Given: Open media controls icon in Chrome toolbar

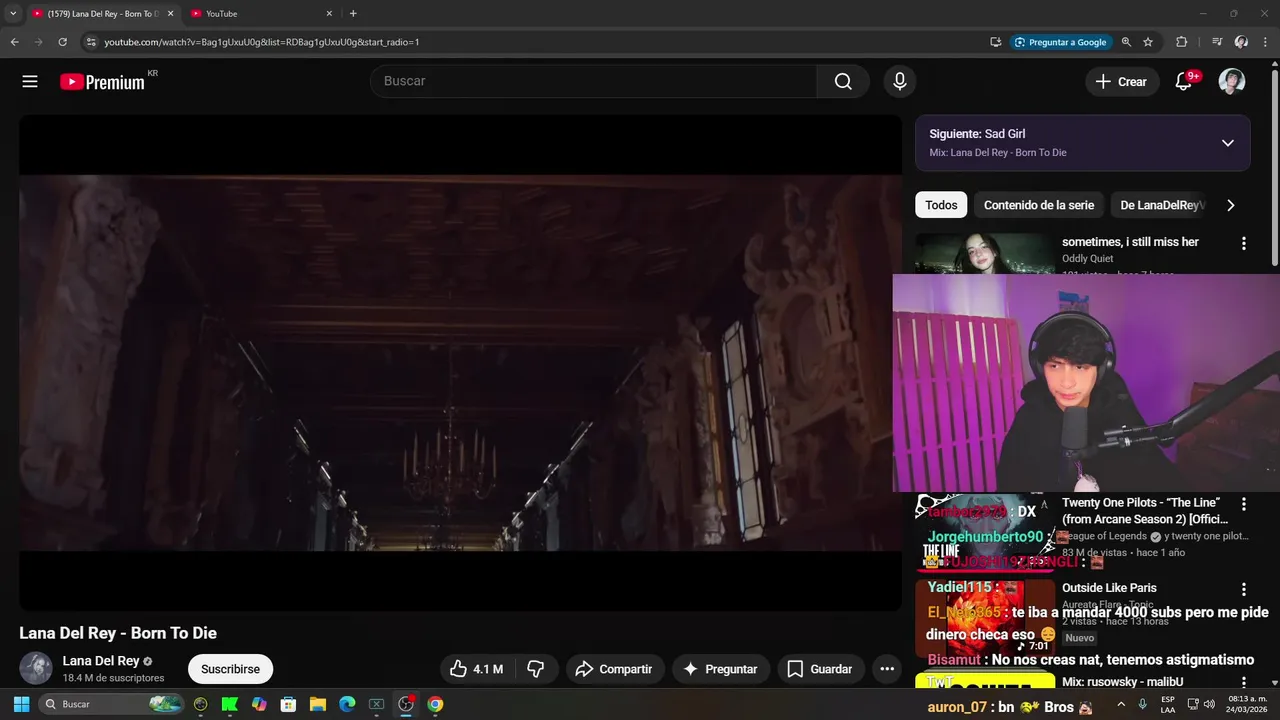Looking at the screenshot, I should pos(1216,42).
